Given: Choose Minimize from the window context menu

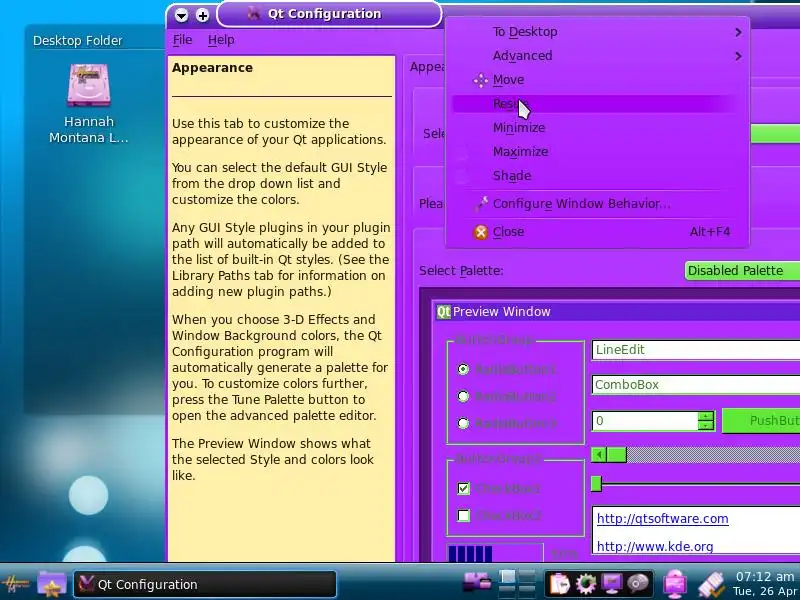Looking at the screenshot, I should coord(597,128).
